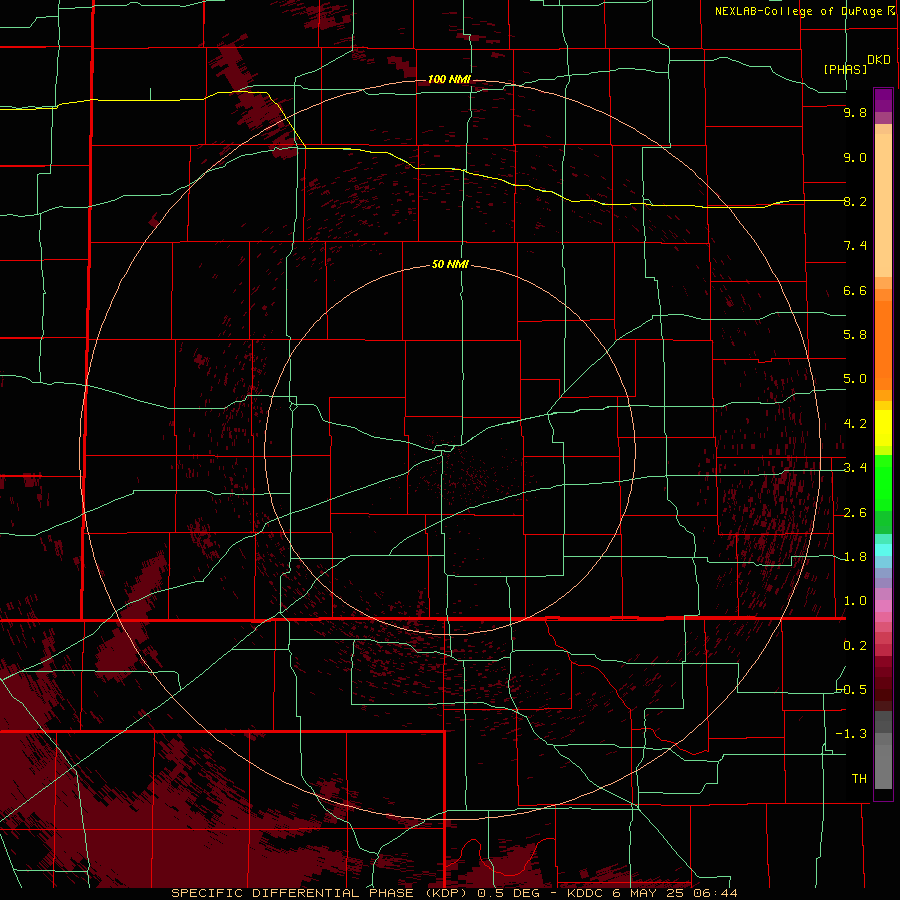Click the KDDC radar site identifier

coord(587,893)
